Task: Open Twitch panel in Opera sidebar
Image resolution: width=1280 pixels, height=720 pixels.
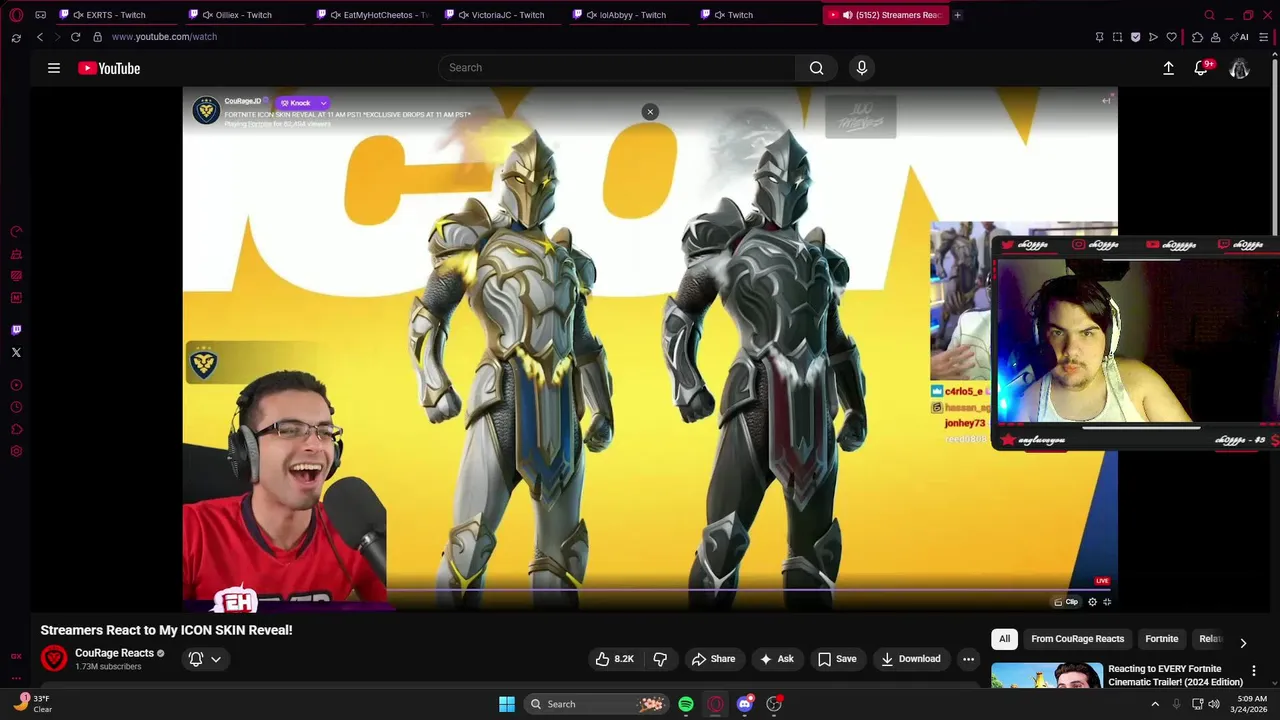Action: click(x=16, y=330)
